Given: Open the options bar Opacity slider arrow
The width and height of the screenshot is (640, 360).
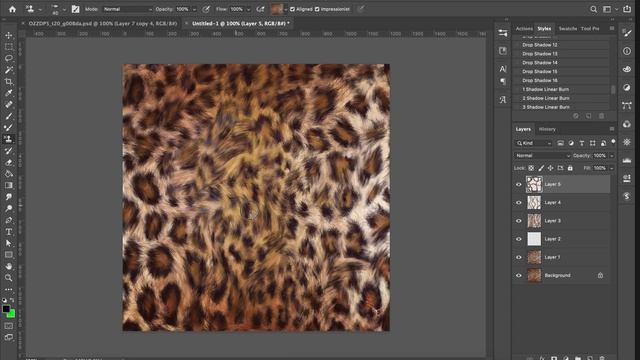Looking at the screenshot, I should [x=194, y=9].
